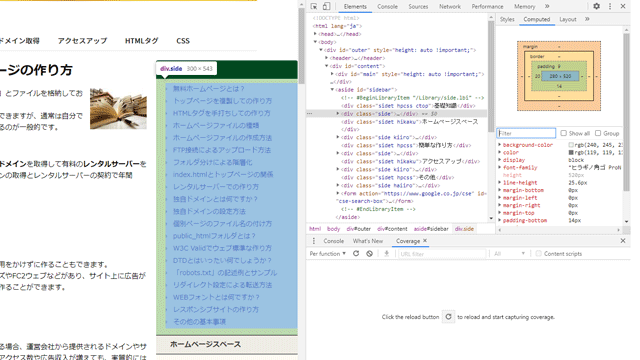Click the computed properties Filter field
Screen dimensions: 640x360
(526, 133)
